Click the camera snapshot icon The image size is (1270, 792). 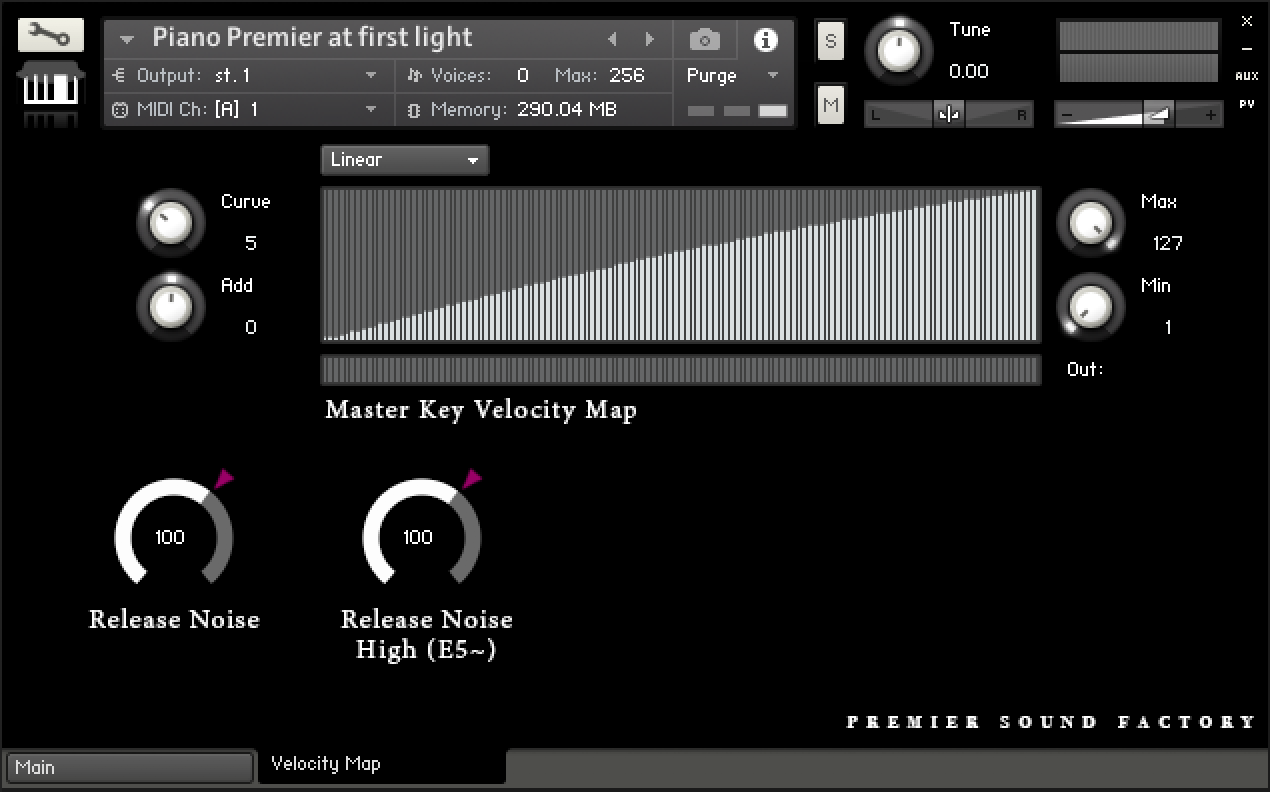(705, 40)
